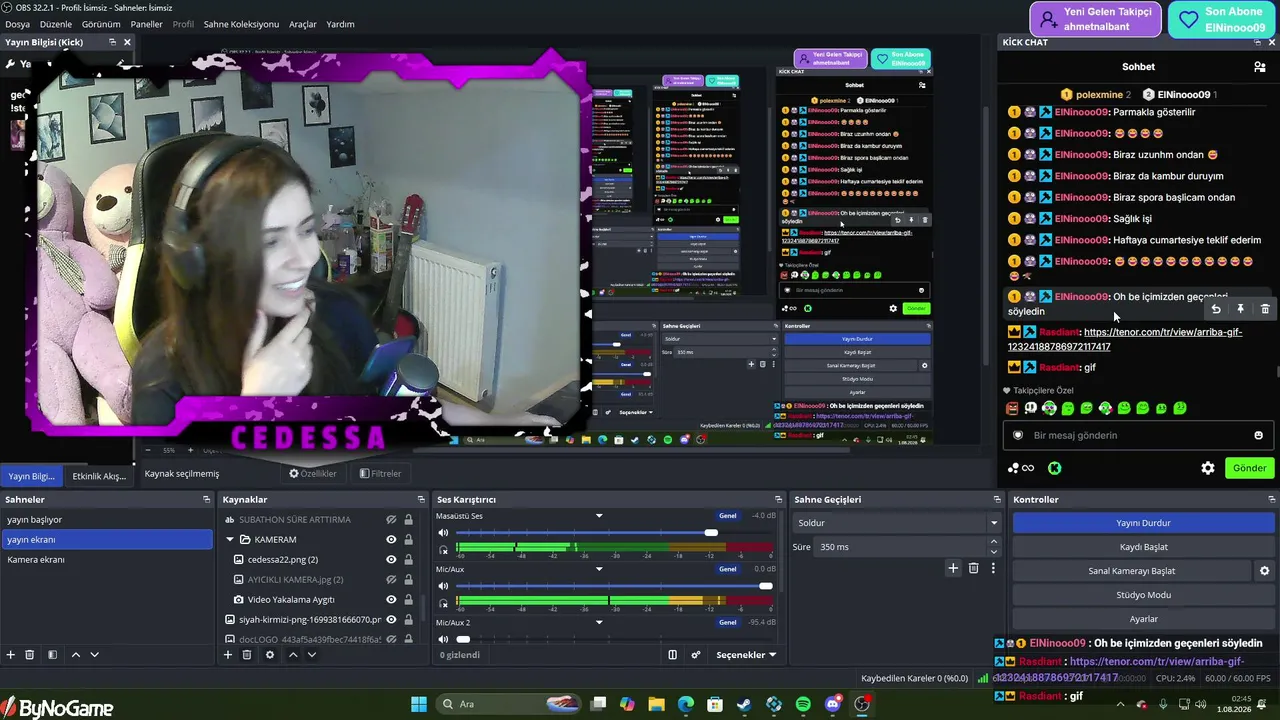
Task: Move the selected scene down
Action: [94, 655]
